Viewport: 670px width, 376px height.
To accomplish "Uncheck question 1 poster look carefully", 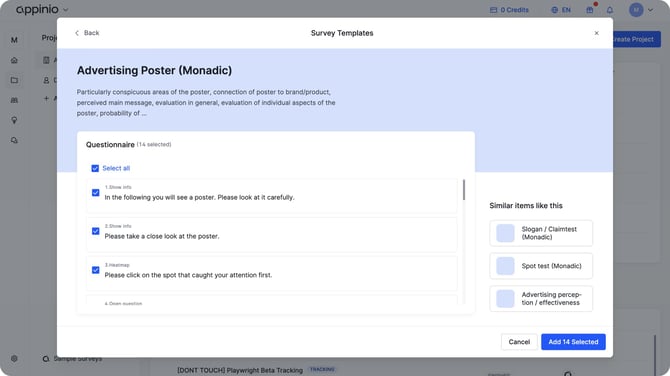I will click(96, 193).
